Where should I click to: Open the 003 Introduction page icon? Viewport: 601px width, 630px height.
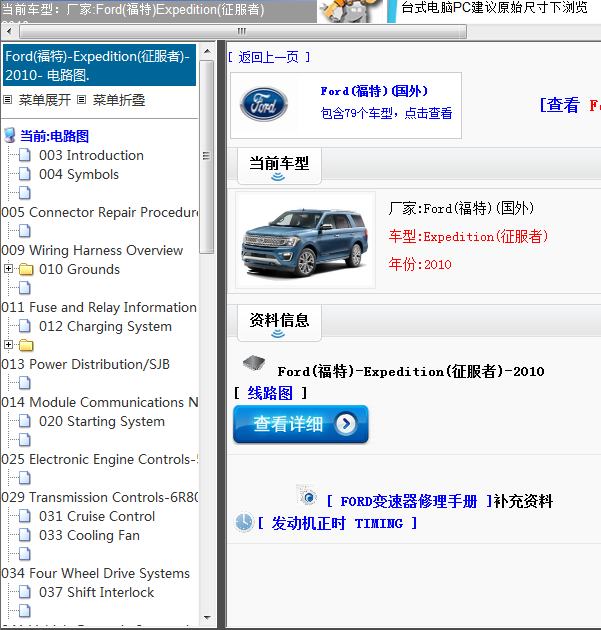pos(25,155)
